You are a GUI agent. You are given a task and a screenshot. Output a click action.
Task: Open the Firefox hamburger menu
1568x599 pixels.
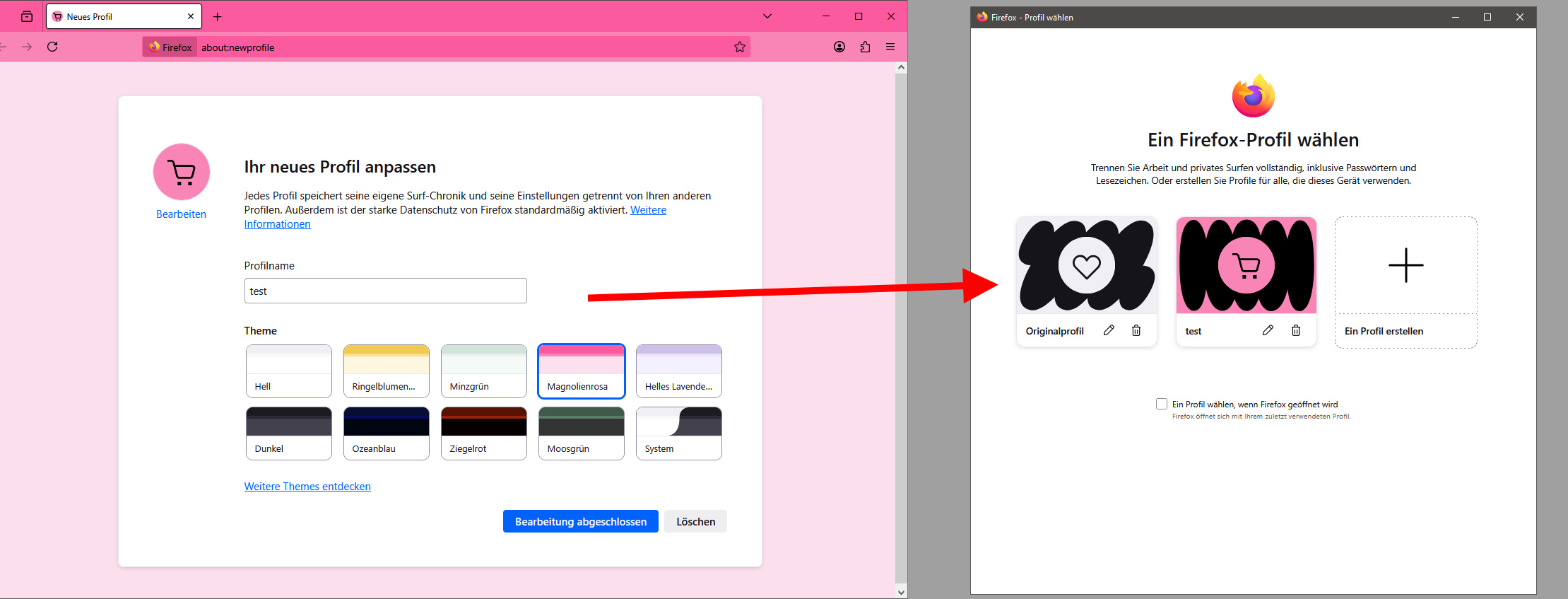pyautogui.click(x=890, y=47)
